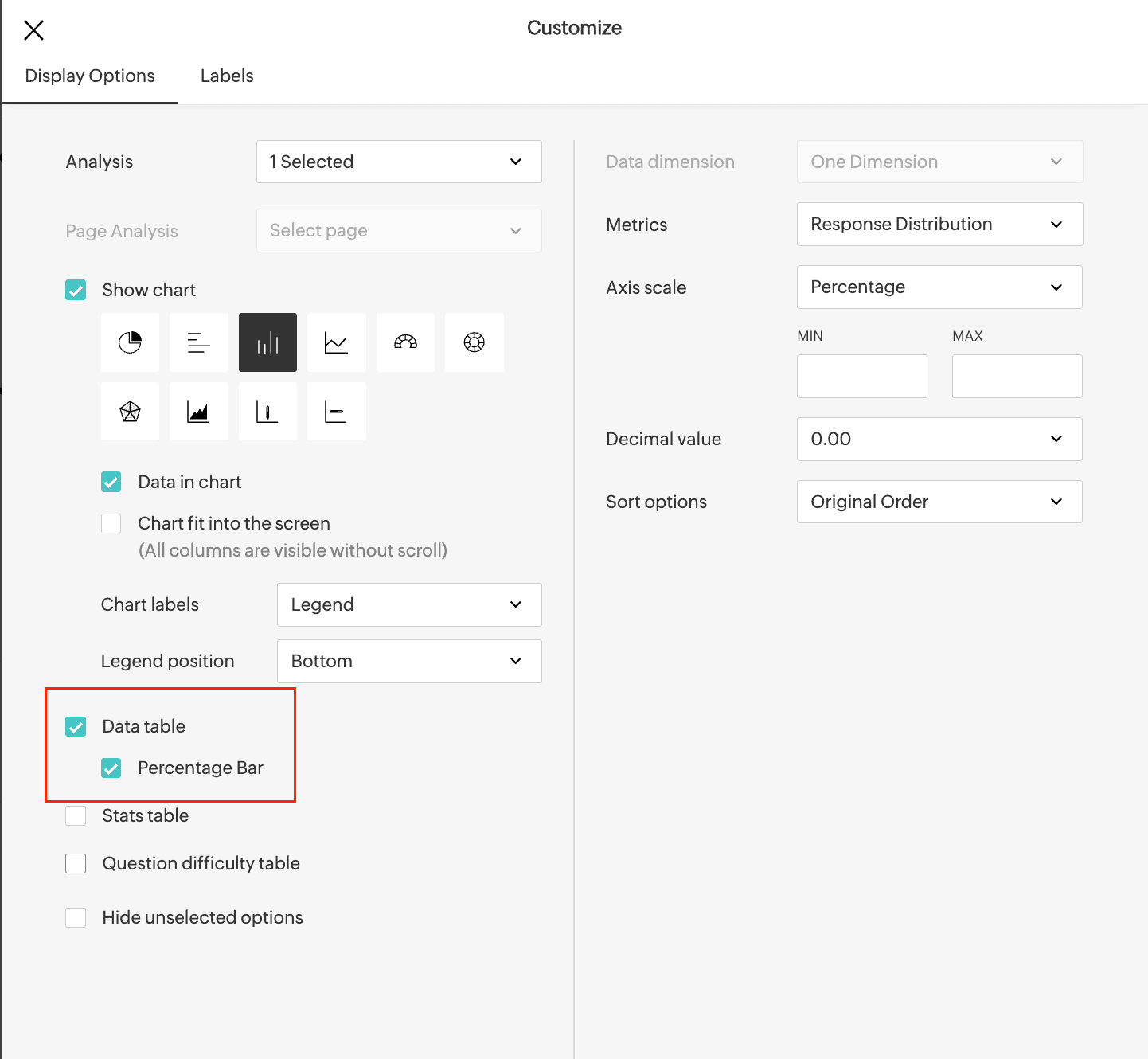The image size is (1148, 1059).
Task: Open the Legend position dropdown
Action: coord(409,661)
